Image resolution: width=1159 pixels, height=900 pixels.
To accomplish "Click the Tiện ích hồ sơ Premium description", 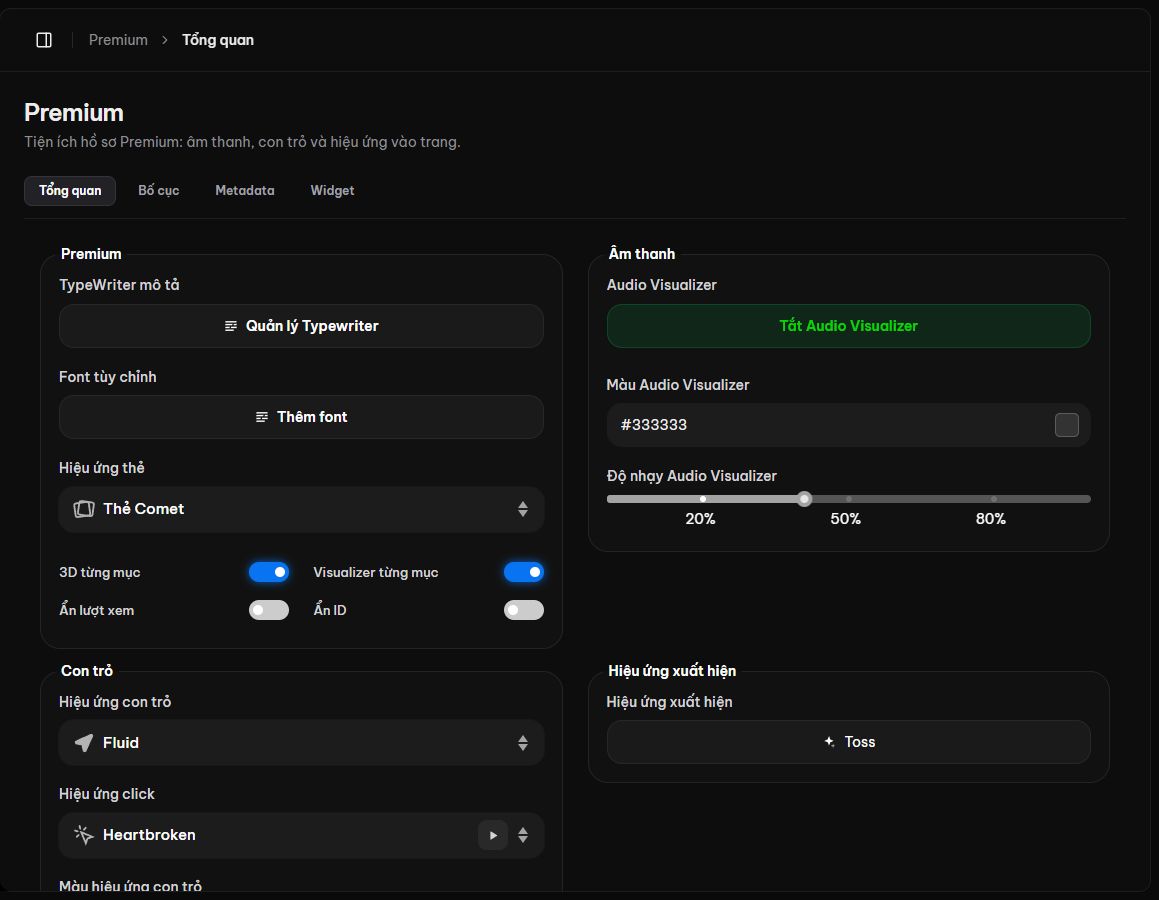I will (x=242, y=142).
